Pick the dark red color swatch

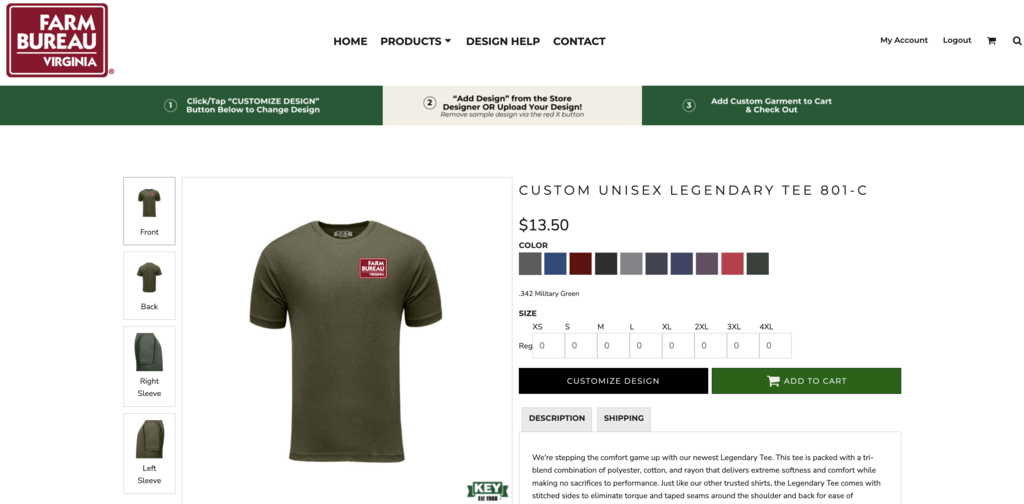tap(581, 264)
